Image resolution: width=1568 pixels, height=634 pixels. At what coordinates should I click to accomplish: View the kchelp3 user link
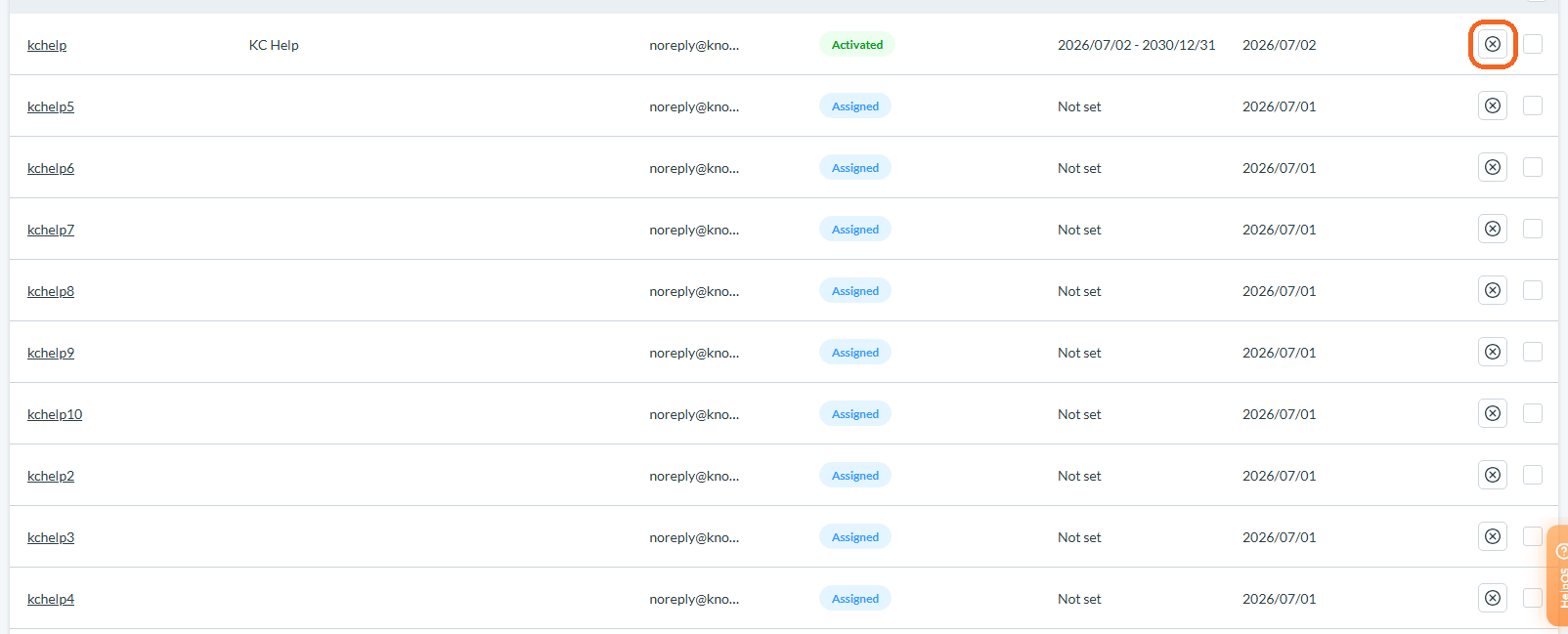51,537
